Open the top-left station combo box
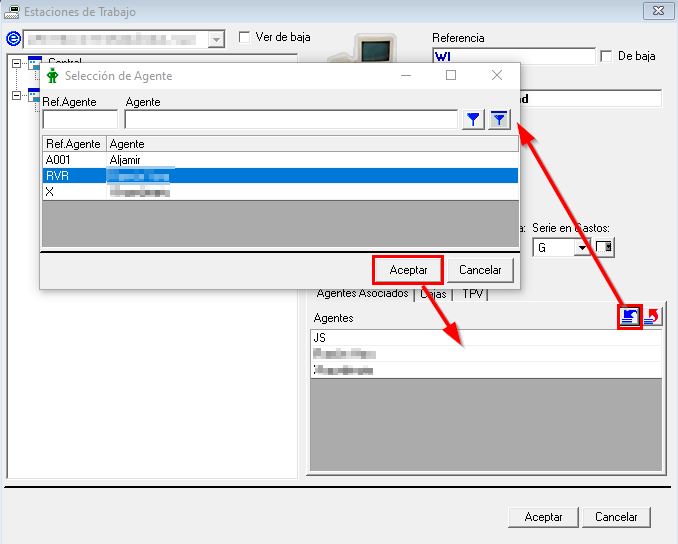 click(217, 39)
